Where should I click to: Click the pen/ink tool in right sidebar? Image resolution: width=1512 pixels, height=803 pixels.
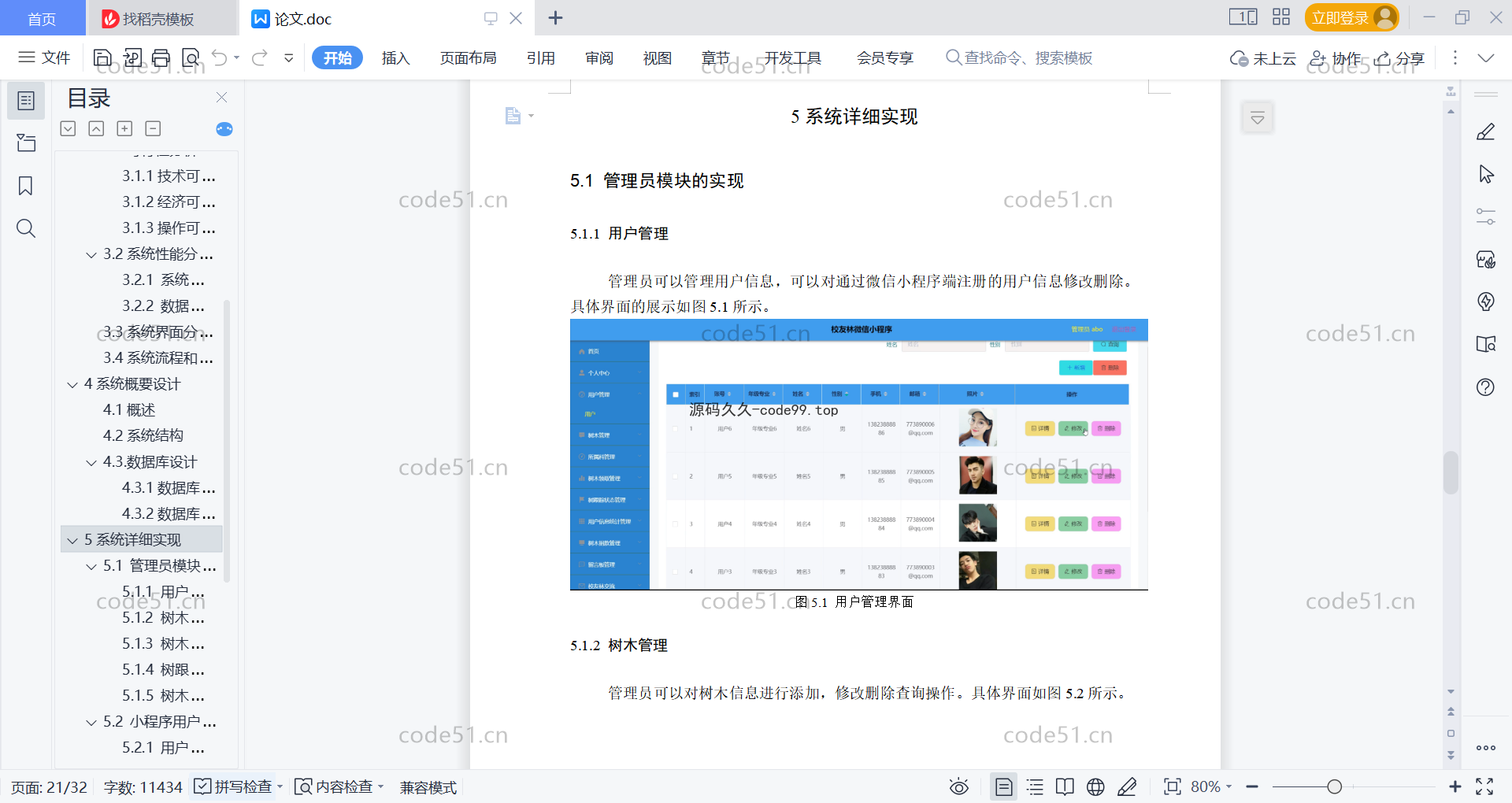pyautogui.click(x=1486, y=131)
